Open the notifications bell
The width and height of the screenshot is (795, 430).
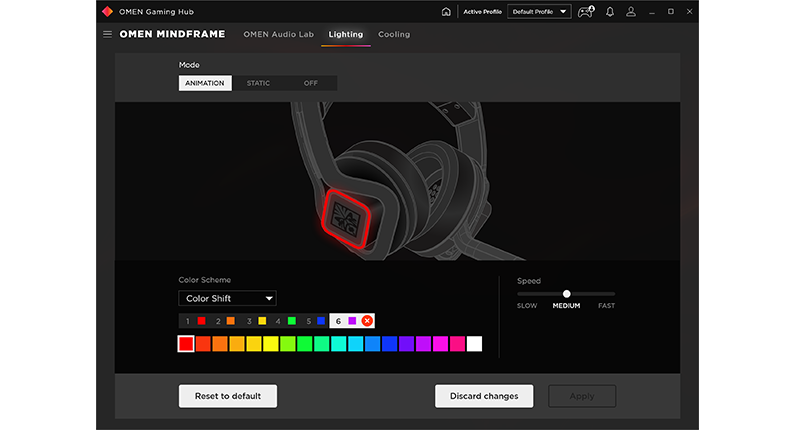(610, 12)
